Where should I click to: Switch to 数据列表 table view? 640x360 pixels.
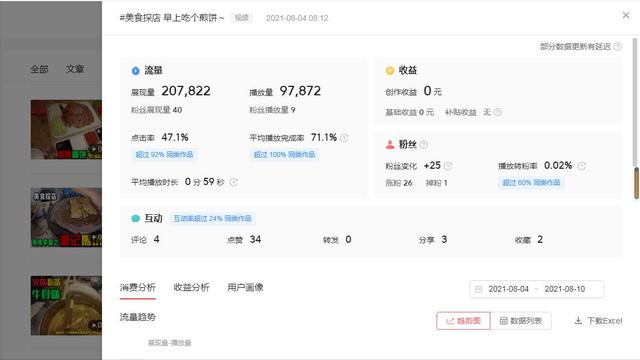point(521,321)
